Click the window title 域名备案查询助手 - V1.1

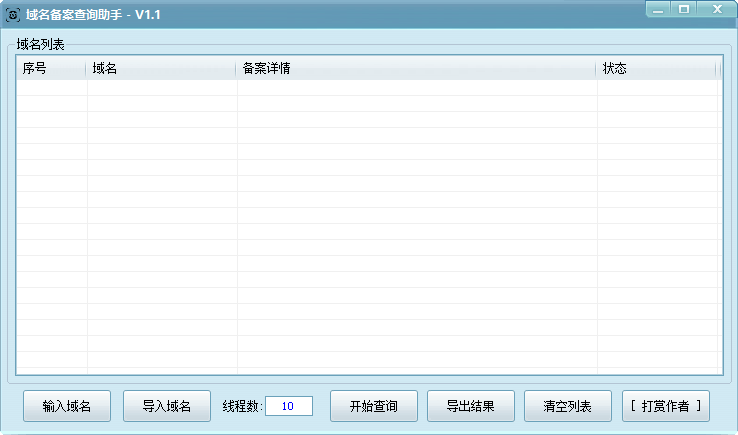pos(93,15)
